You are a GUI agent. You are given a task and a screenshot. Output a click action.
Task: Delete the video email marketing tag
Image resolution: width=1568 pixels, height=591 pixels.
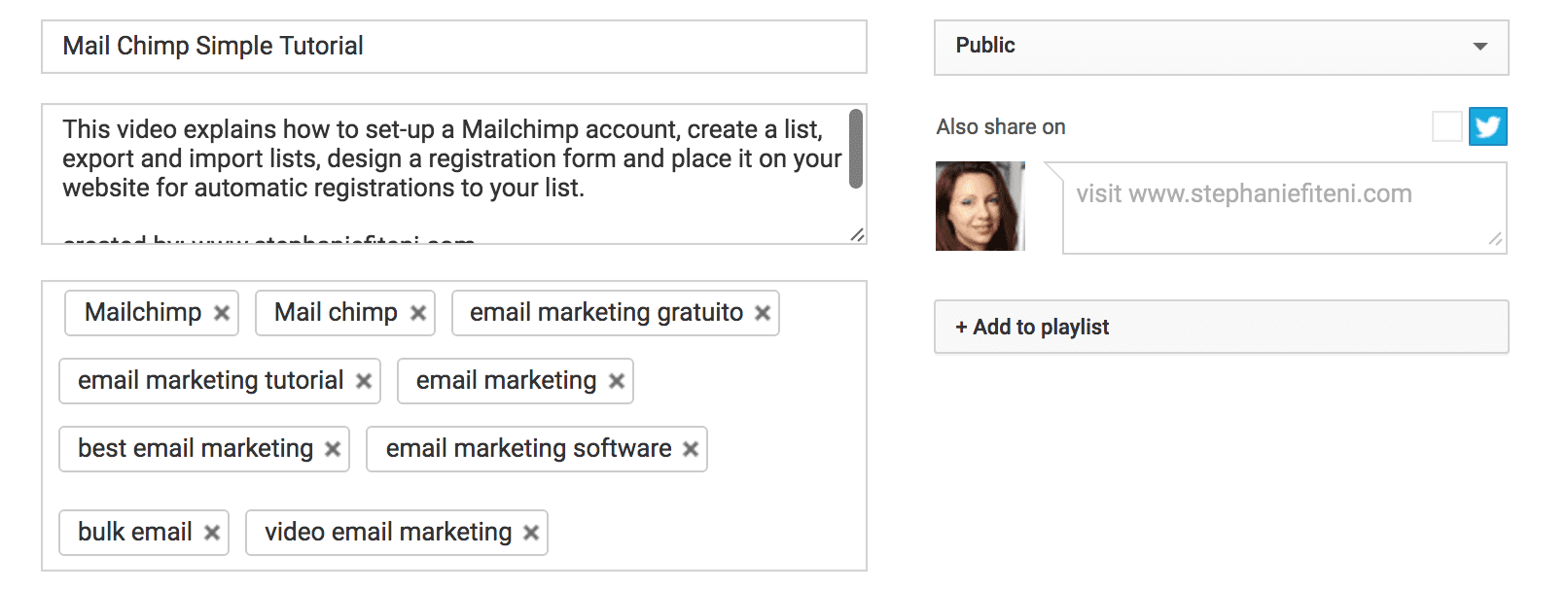(x=531, y=533)
